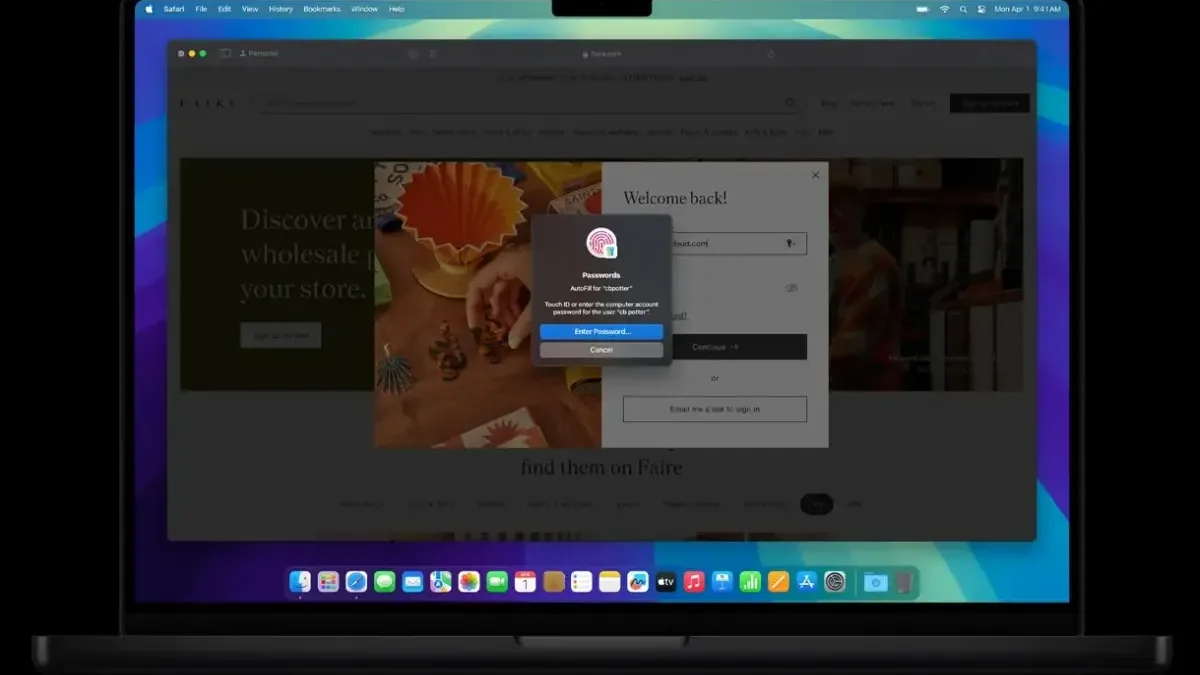Image resolution: width=1200 pixels, height=675 pixels.
Task: Open Launchpad from the Dock
Action: click(328, 581)
